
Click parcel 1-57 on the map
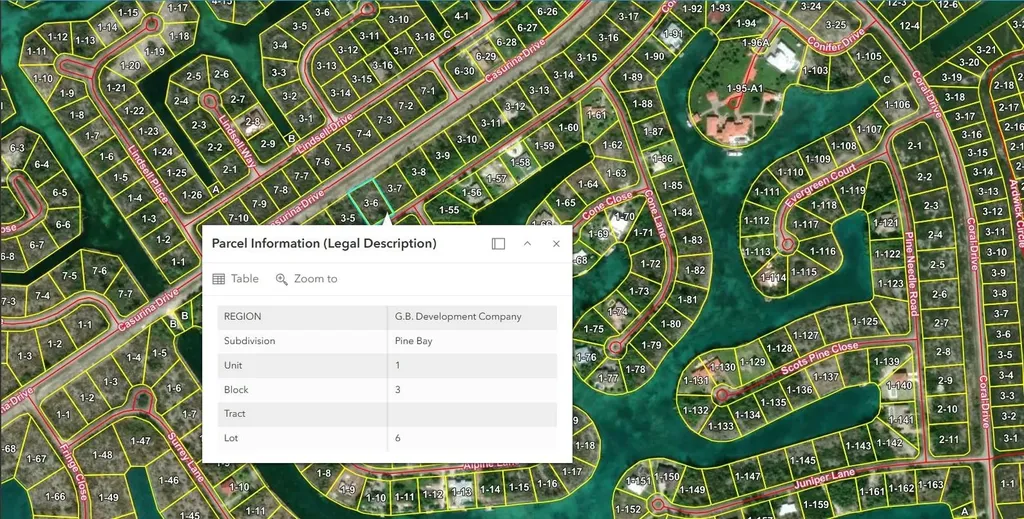coord(496,178)
